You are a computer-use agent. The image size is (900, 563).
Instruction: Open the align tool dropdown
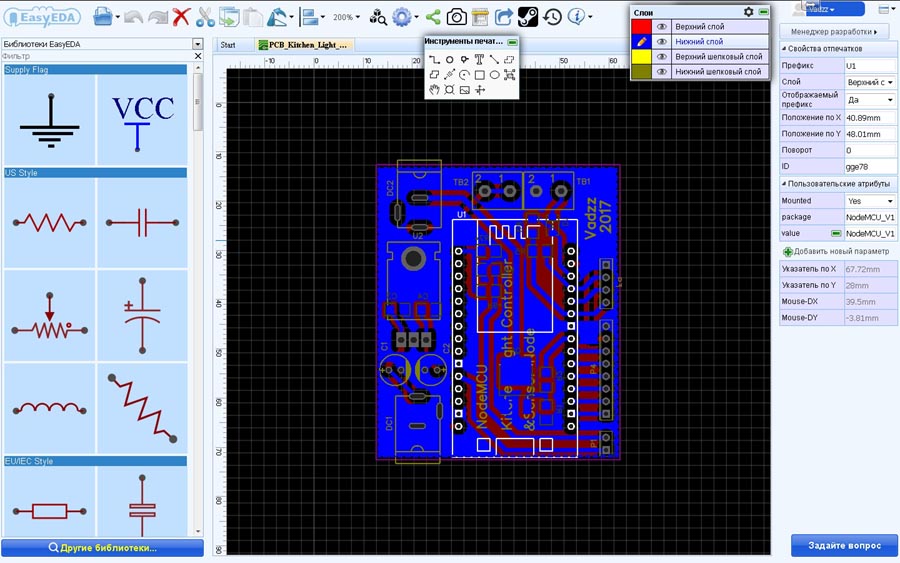323,17
